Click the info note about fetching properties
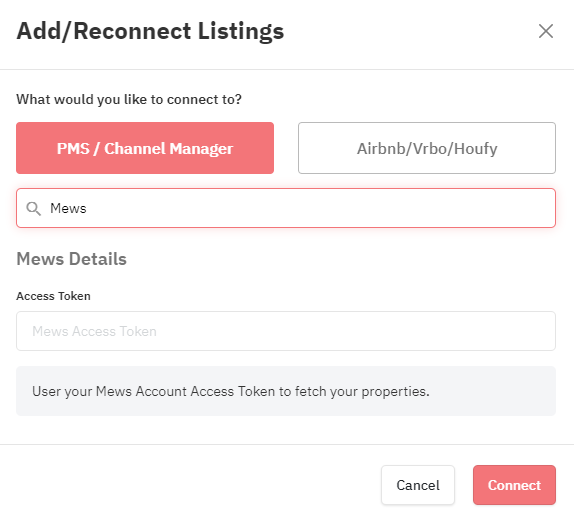The height and width of the screenshot is (520, 574). click(x=231, y=391)
